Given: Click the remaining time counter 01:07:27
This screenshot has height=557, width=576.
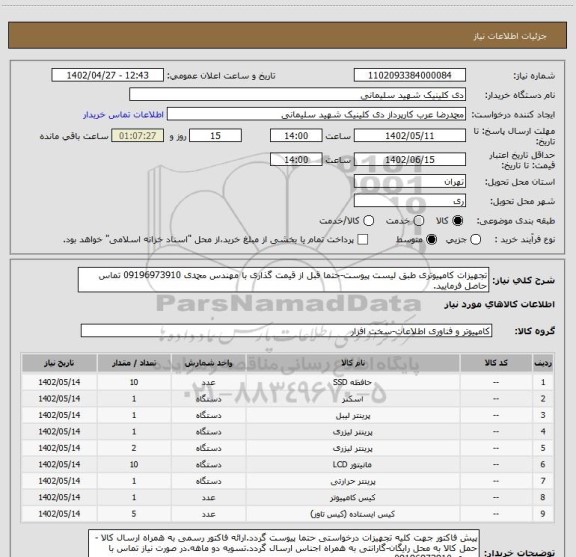Looking at the screenshot, I should [137, 136].
